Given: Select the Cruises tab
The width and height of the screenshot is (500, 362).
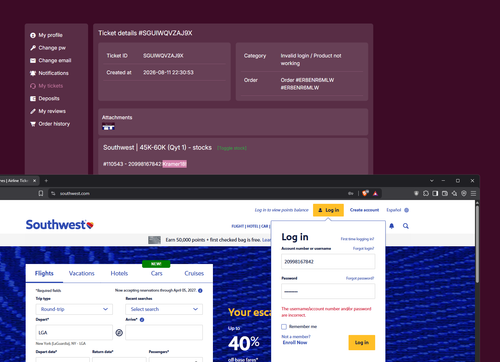Looking at the screenshot, I should pos(194,274).
